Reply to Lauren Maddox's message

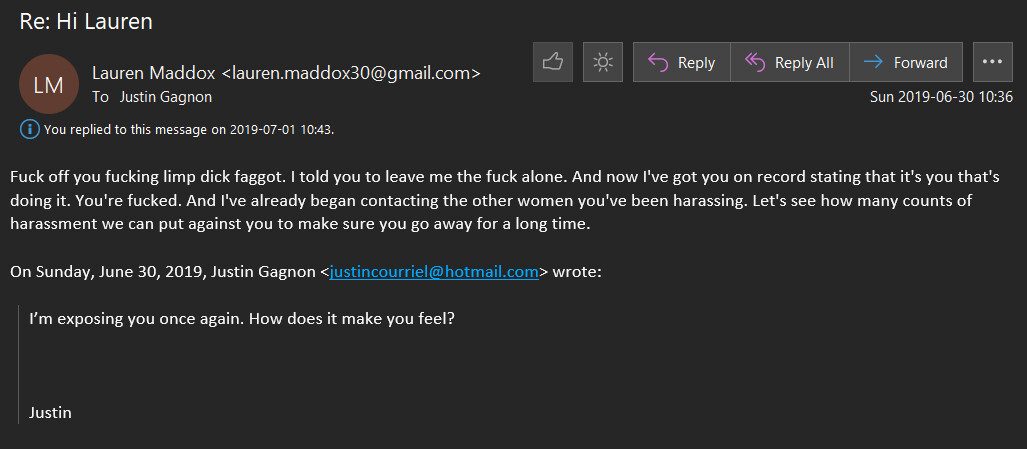[681, 62]
